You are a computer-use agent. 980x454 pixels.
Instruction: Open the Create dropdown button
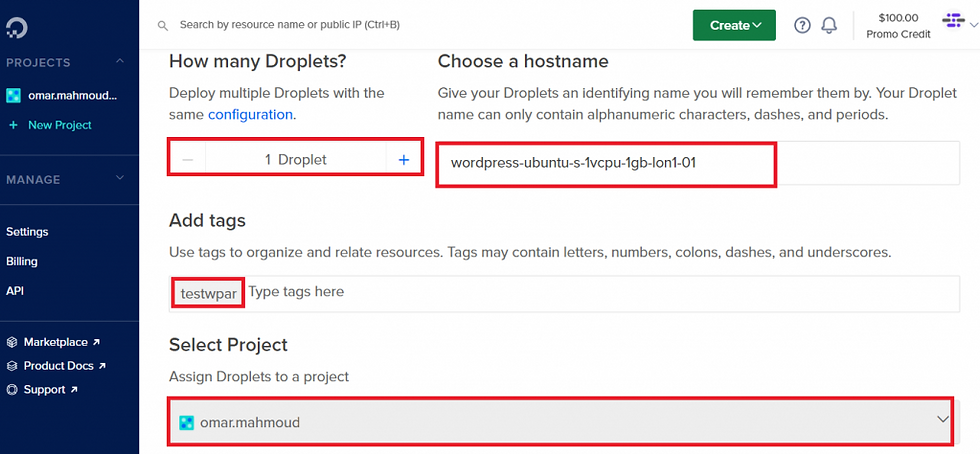click(734, 25)
